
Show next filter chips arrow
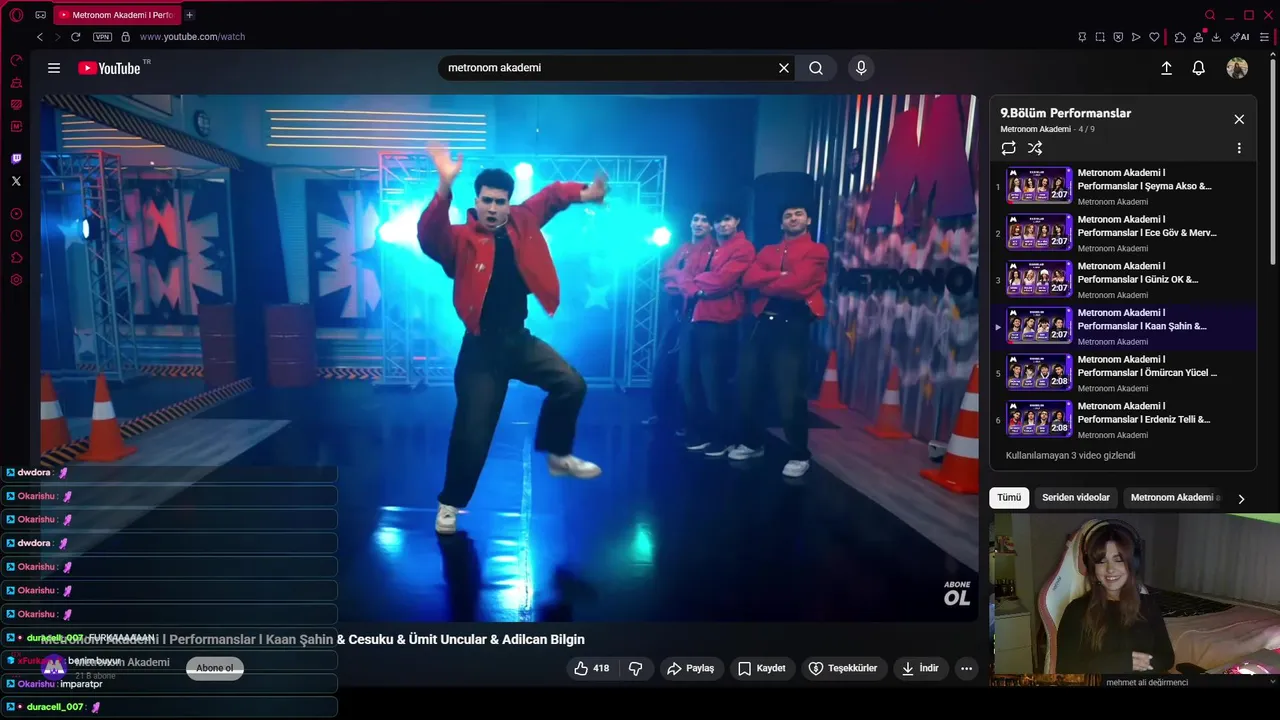pos(1241,498)
